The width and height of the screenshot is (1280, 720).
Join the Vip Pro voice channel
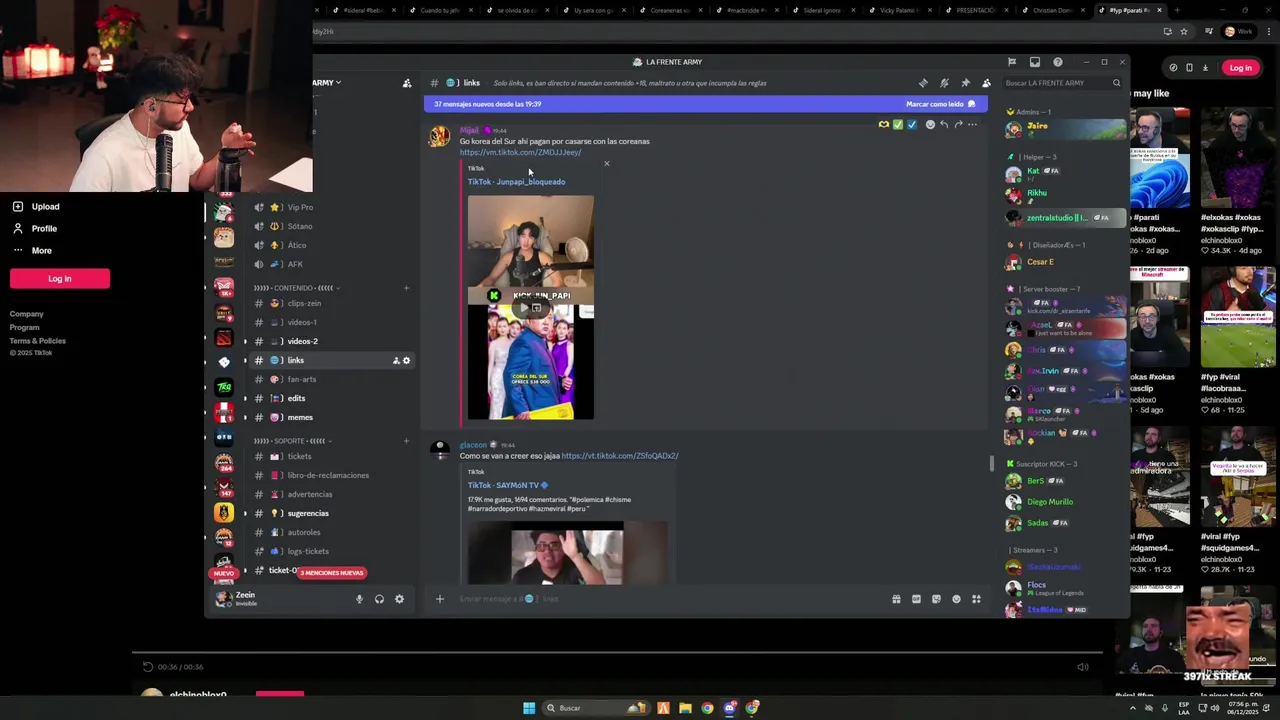330,207
